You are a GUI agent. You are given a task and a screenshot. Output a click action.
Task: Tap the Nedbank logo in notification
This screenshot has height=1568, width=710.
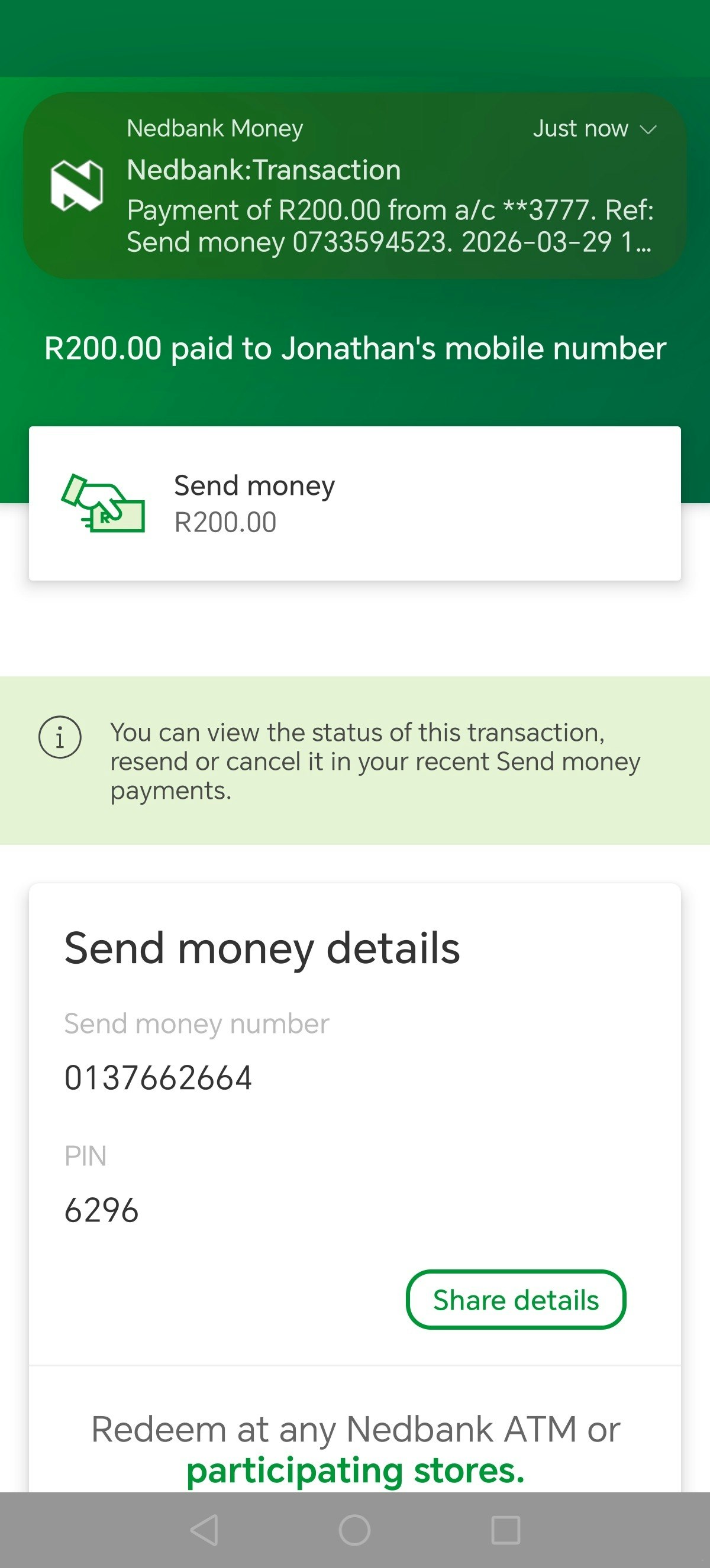coord(77,186)
